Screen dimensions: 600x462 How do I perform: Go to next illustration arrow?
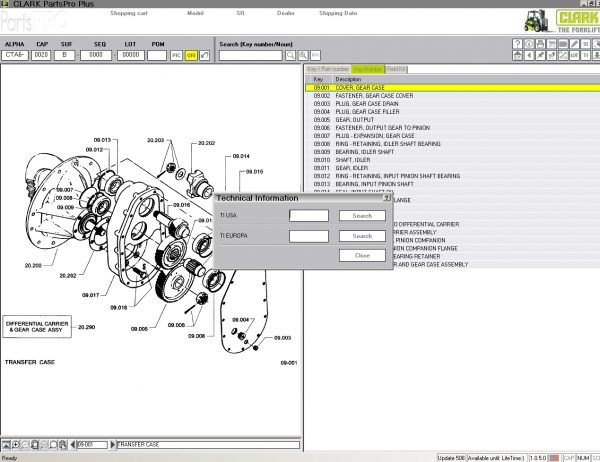pyautogui.click(x=112, y=445)
